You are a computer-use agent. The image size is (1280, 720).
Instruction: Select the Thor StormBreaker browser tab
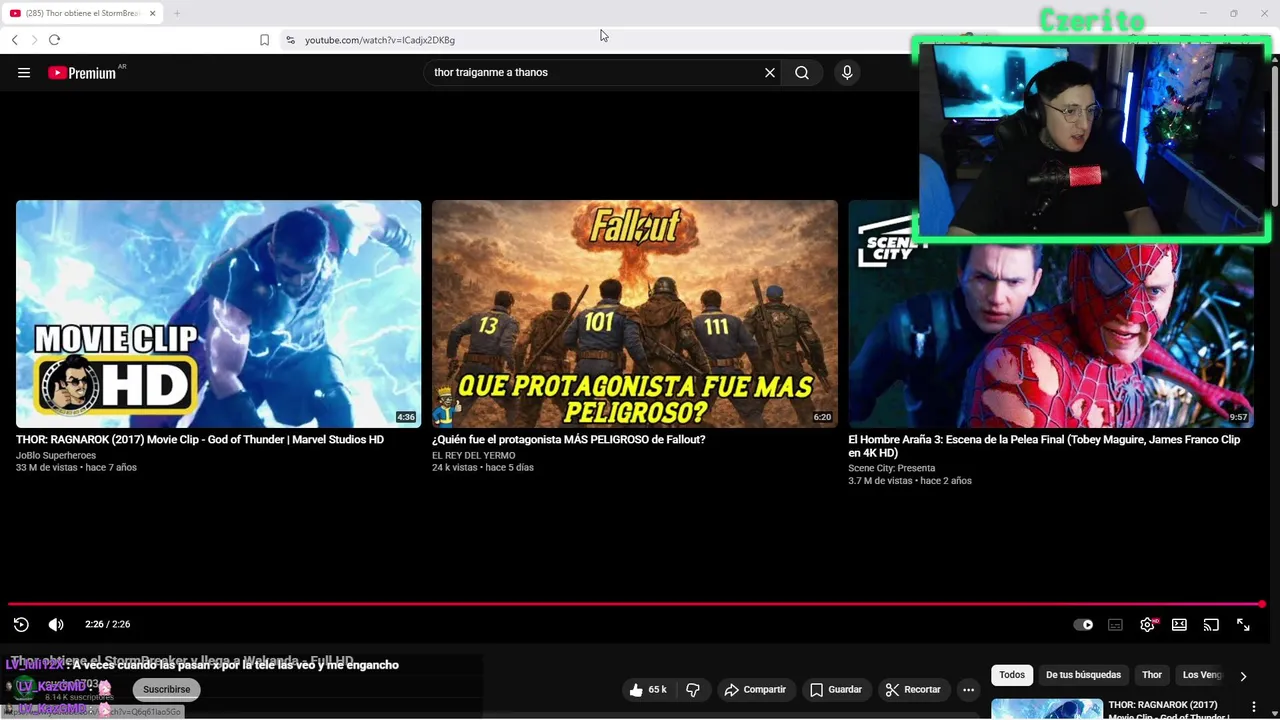click(x=82, y=13)
